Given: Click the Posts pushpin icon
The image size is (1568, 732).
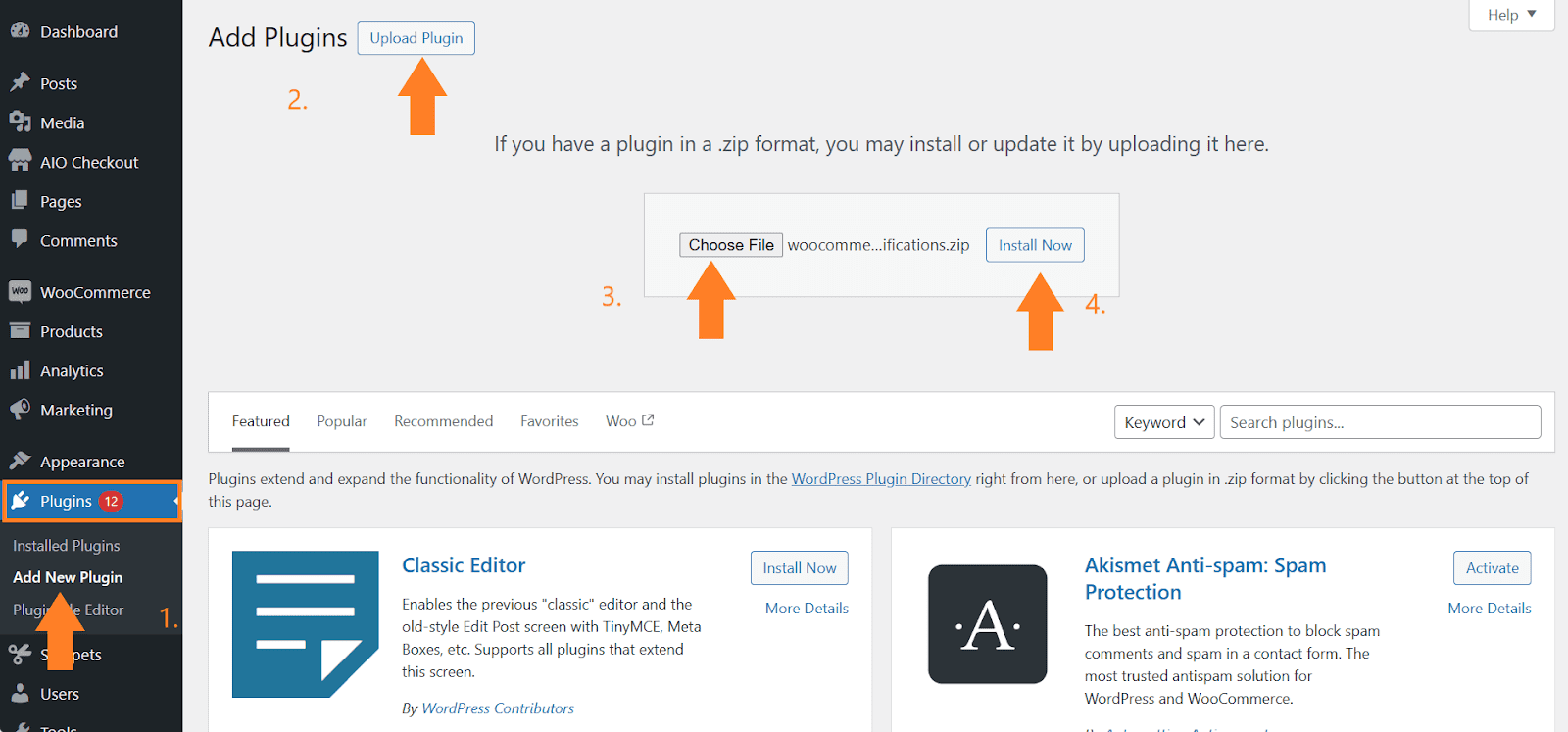Looking at the screenshot, I should point(20,83).
